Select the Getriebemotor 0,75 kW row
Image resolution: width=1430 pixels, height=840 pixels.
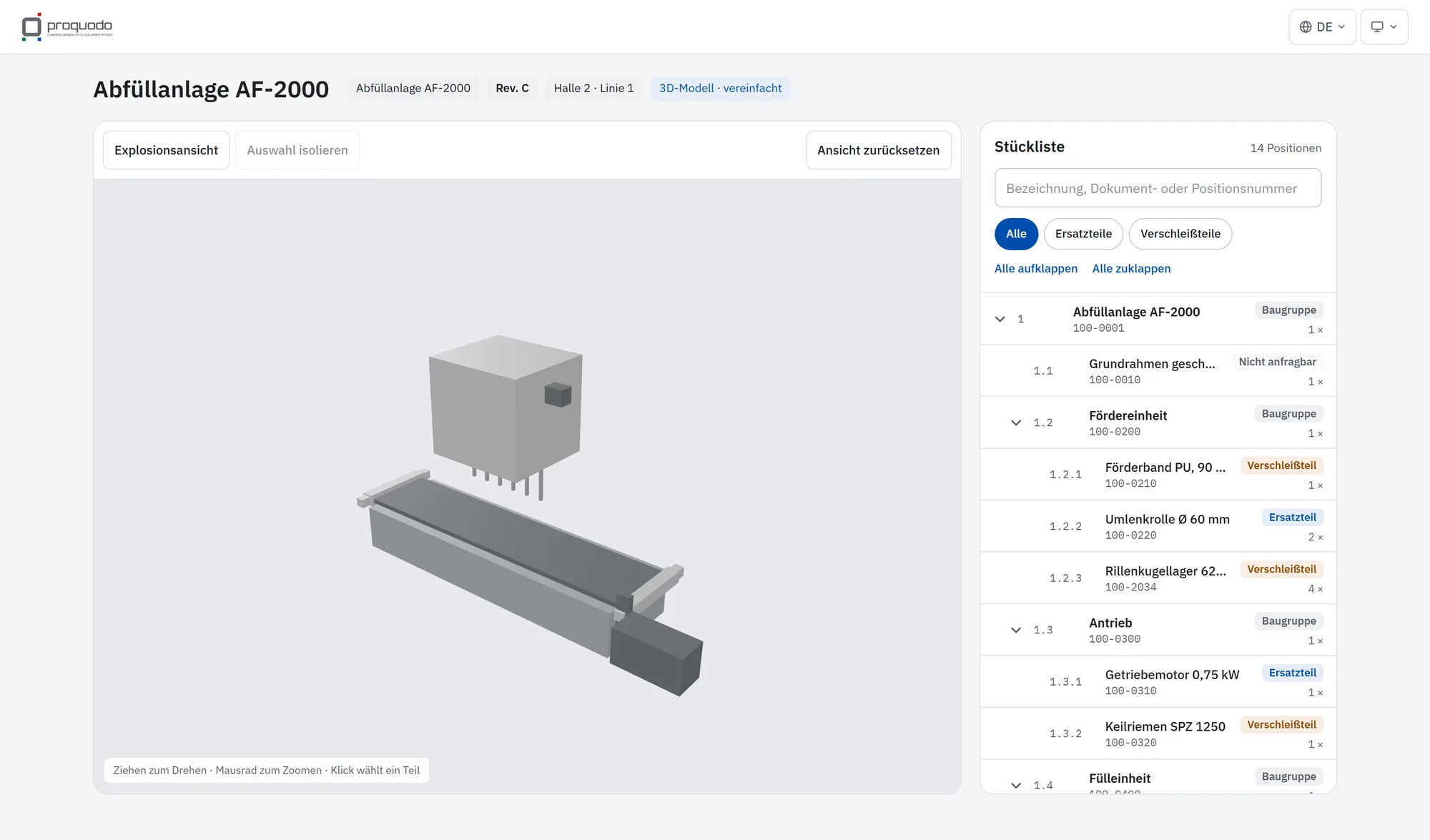pos(1158,682)
